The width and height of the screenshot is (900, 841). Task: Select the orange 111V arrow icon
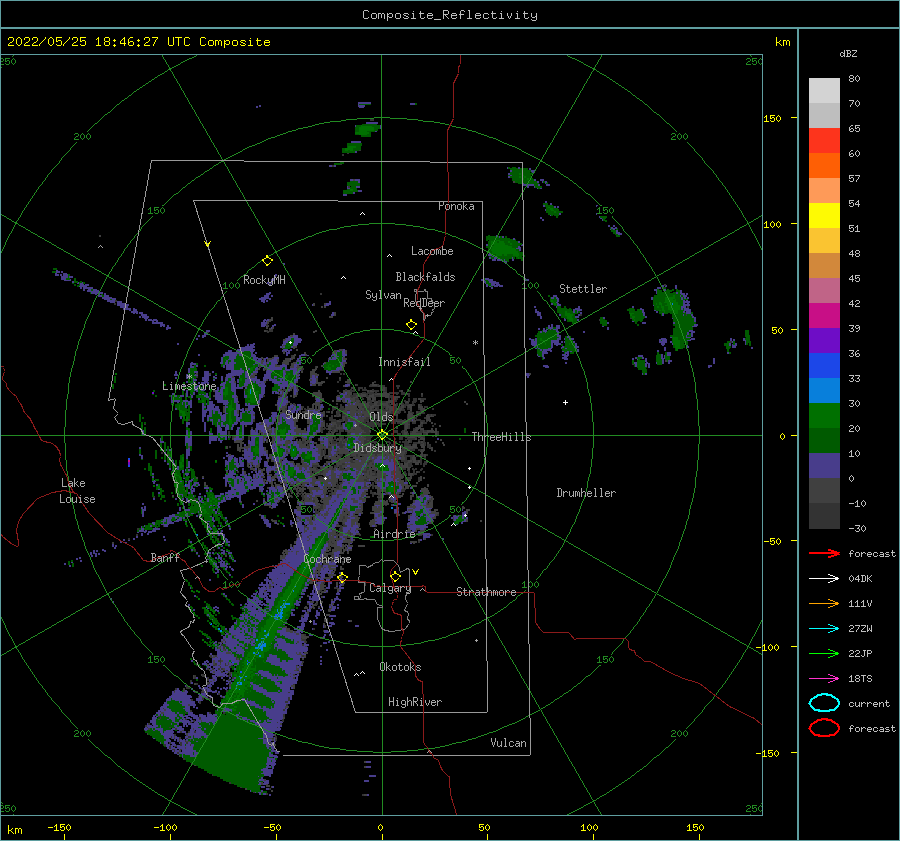(824, 603)
